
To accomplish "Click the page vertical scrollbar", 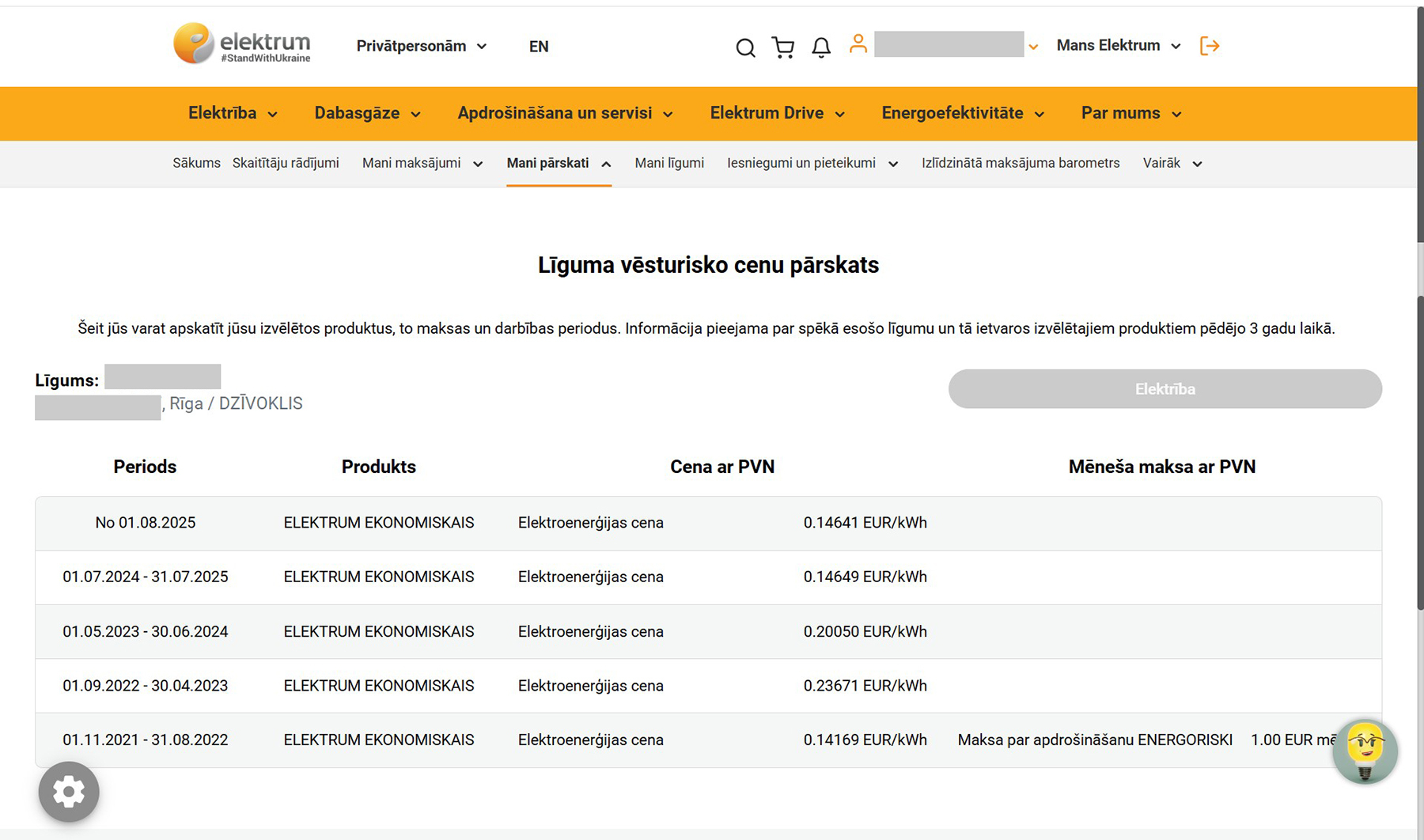I will [x=1419, y=451].
